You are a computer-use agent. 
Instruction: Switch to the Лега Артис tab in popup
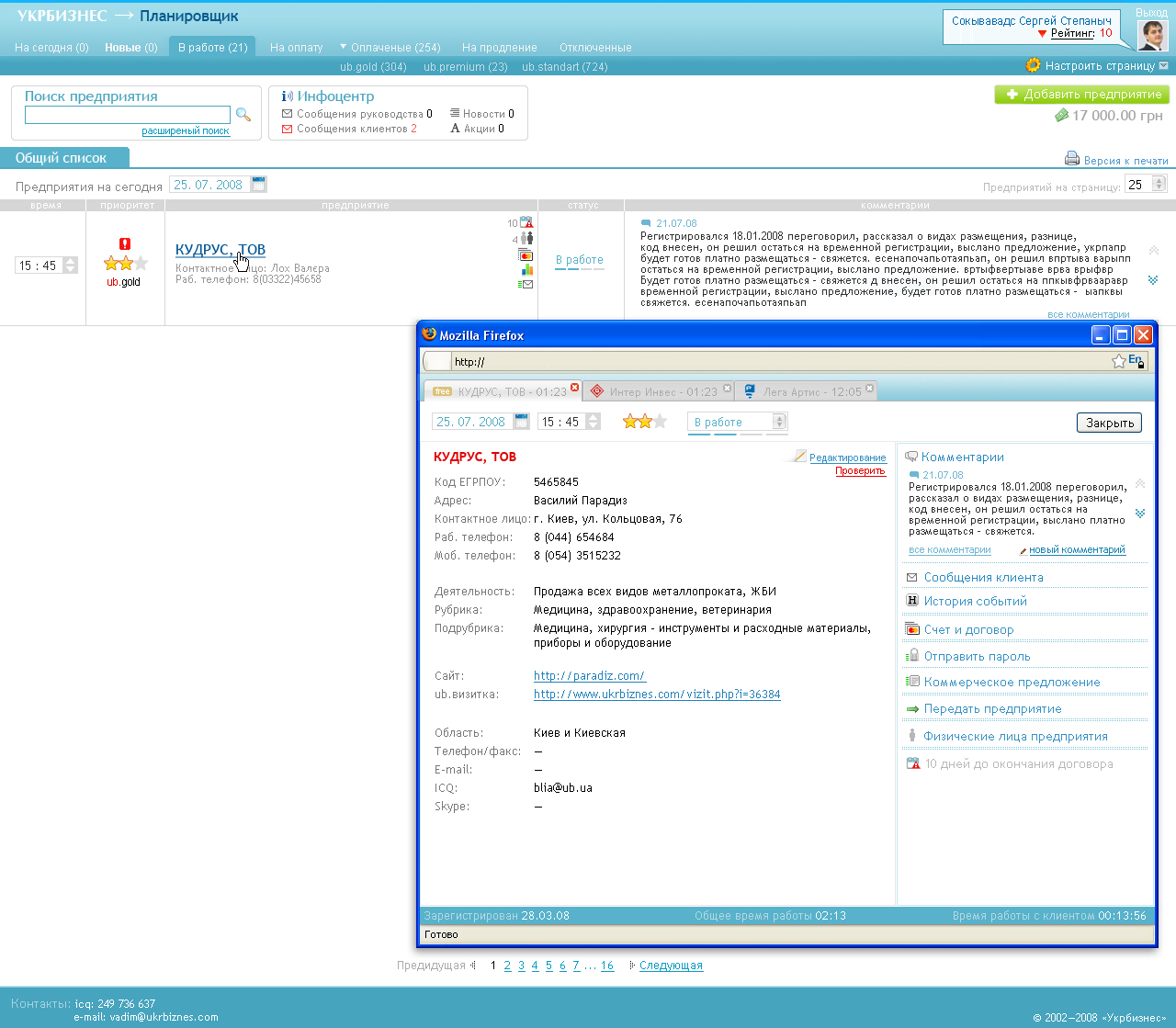(x=807, y=391)
